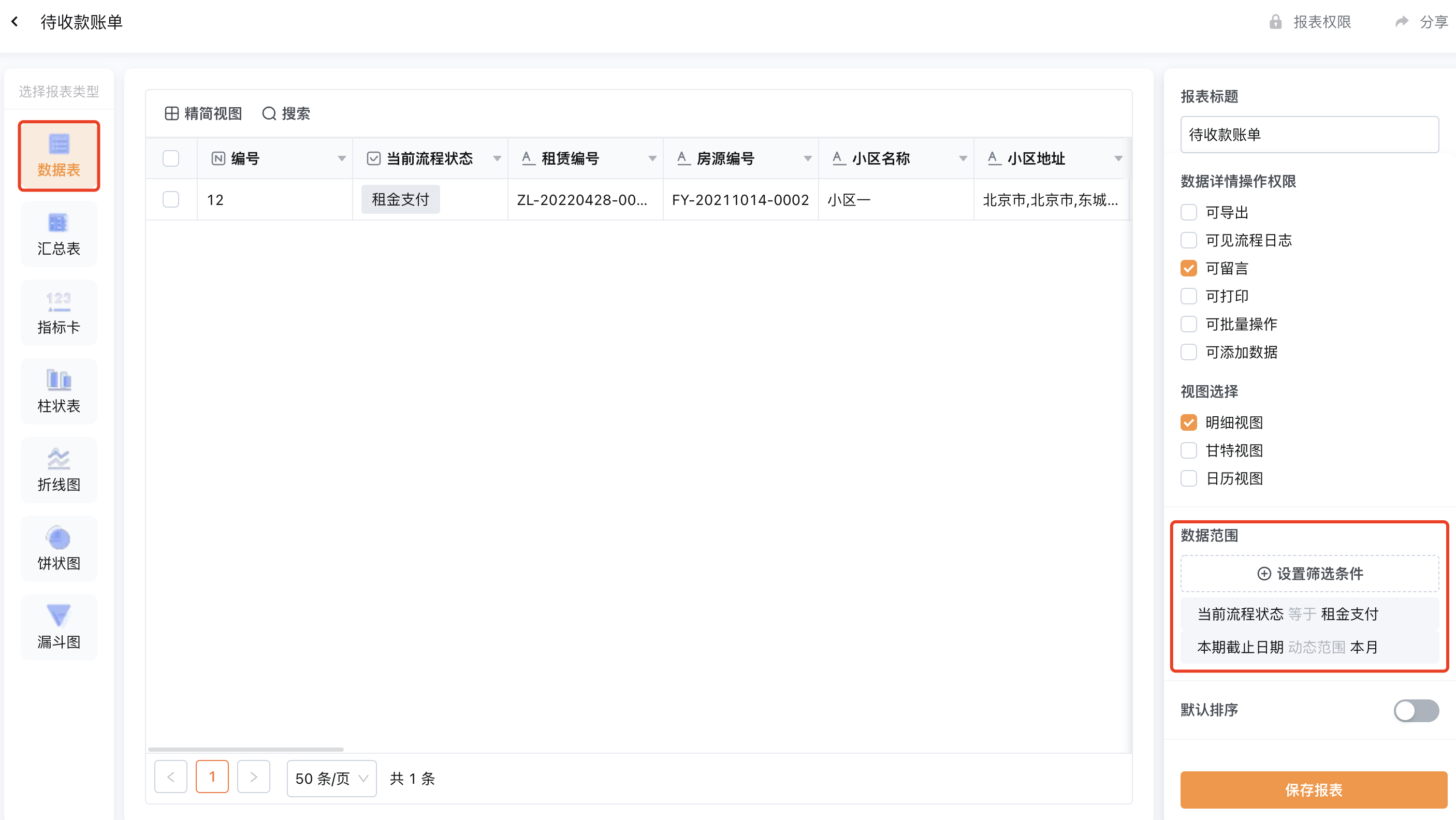Click the table's horizontal scrollbar

click(x=246, y=750)
